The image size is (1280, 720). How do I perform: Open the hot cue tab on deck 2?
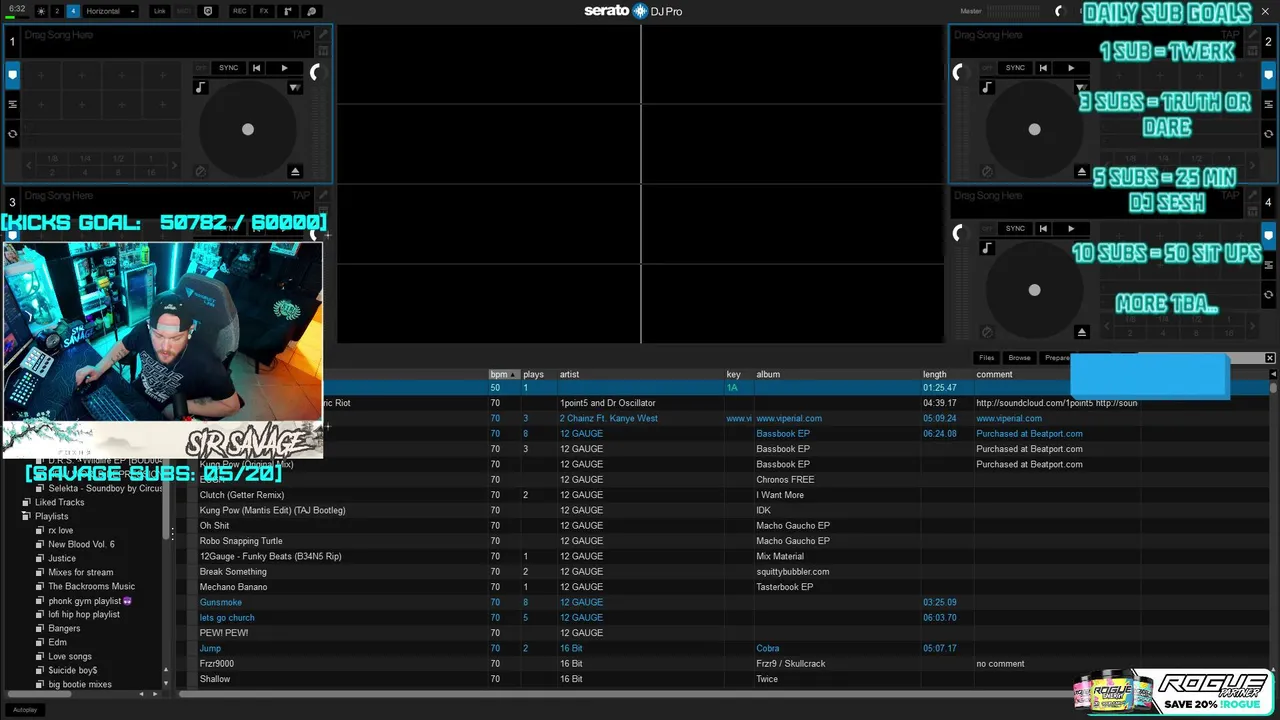pyautogui.click(x=1268, y=74)
